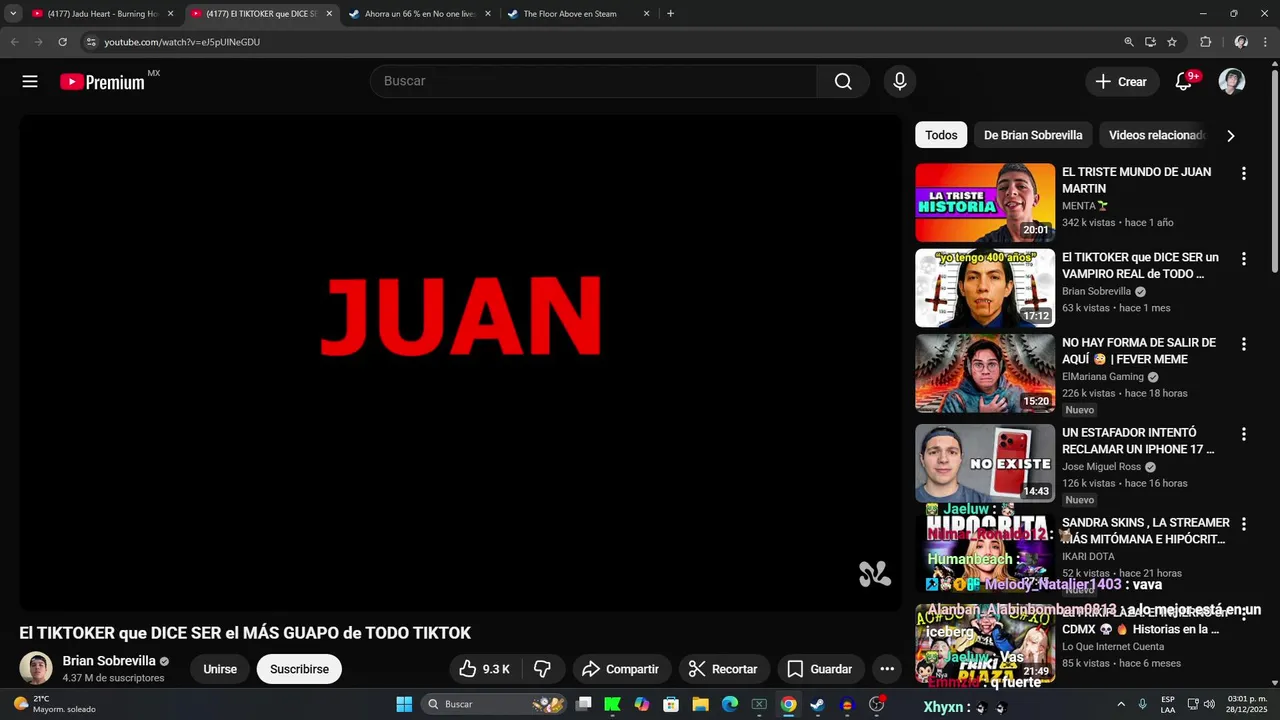Screen dimensions: 1280x720
Task: Open Steam from the taskbar
Action: pyautogui.click(x=817, y=704)
